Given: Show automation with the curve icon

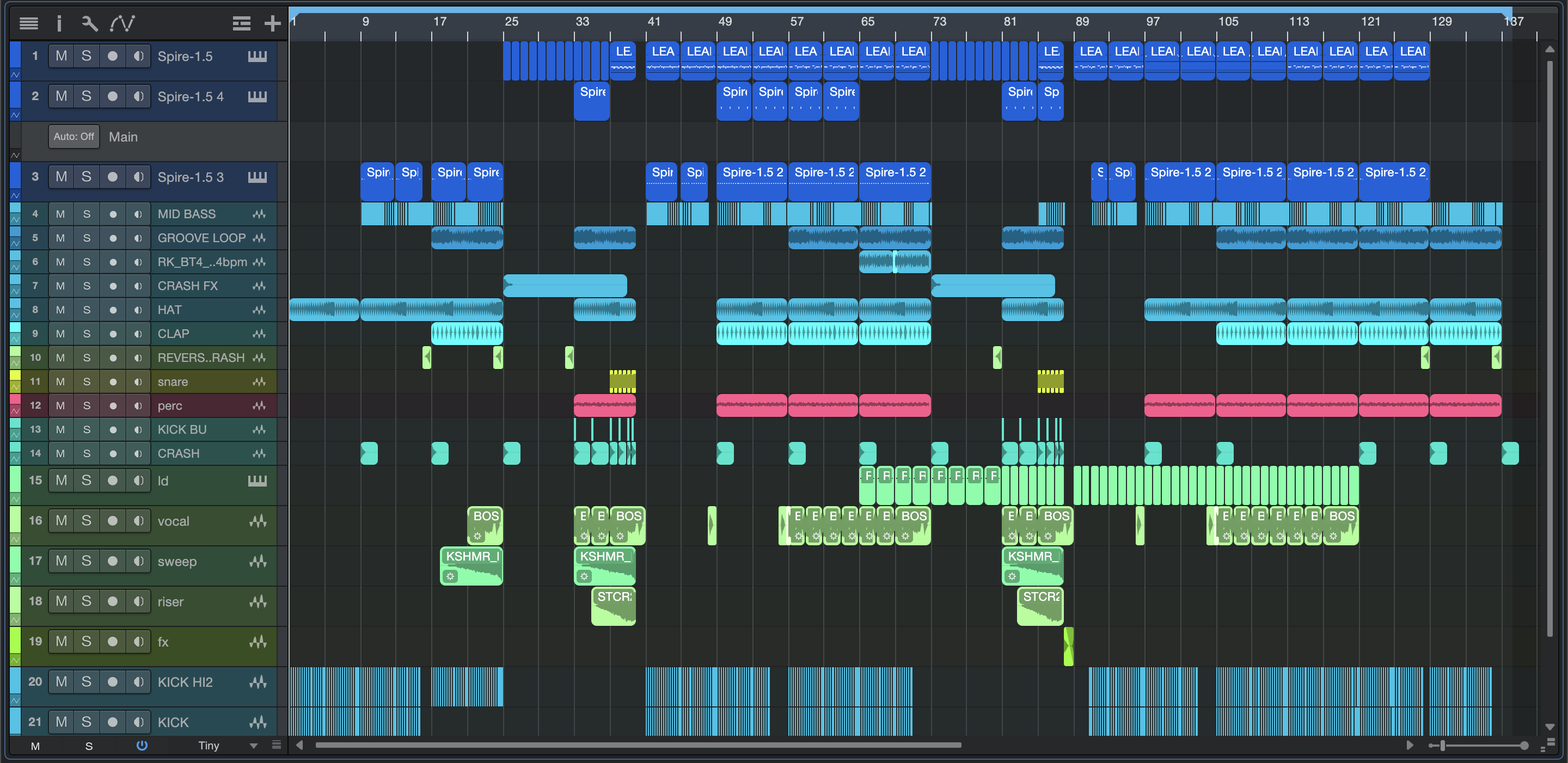Looking at the screenshot, I should (122, 23).
